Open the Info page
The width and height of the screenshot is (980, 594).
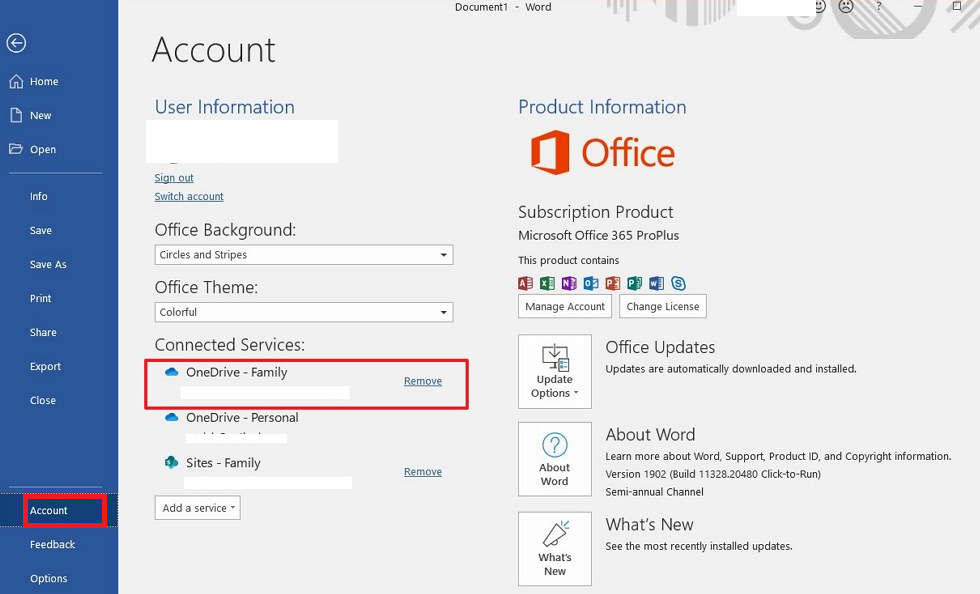click(39, 196)
